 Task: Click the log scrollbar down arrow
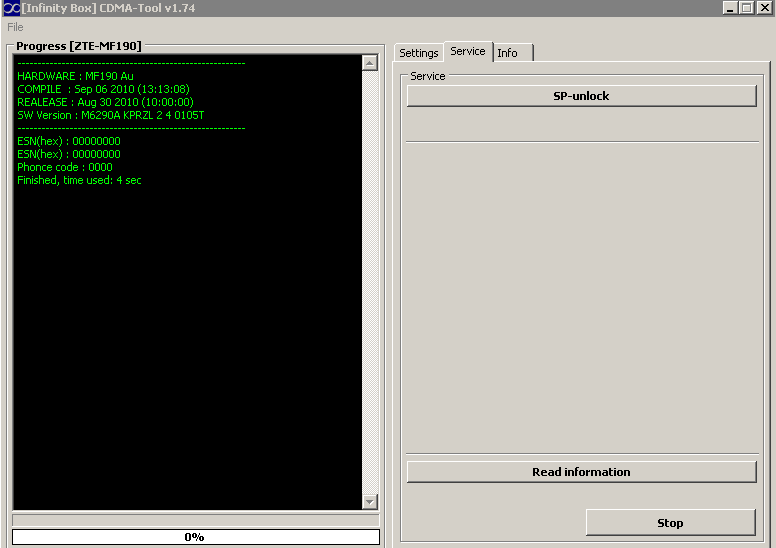point(370,501)
